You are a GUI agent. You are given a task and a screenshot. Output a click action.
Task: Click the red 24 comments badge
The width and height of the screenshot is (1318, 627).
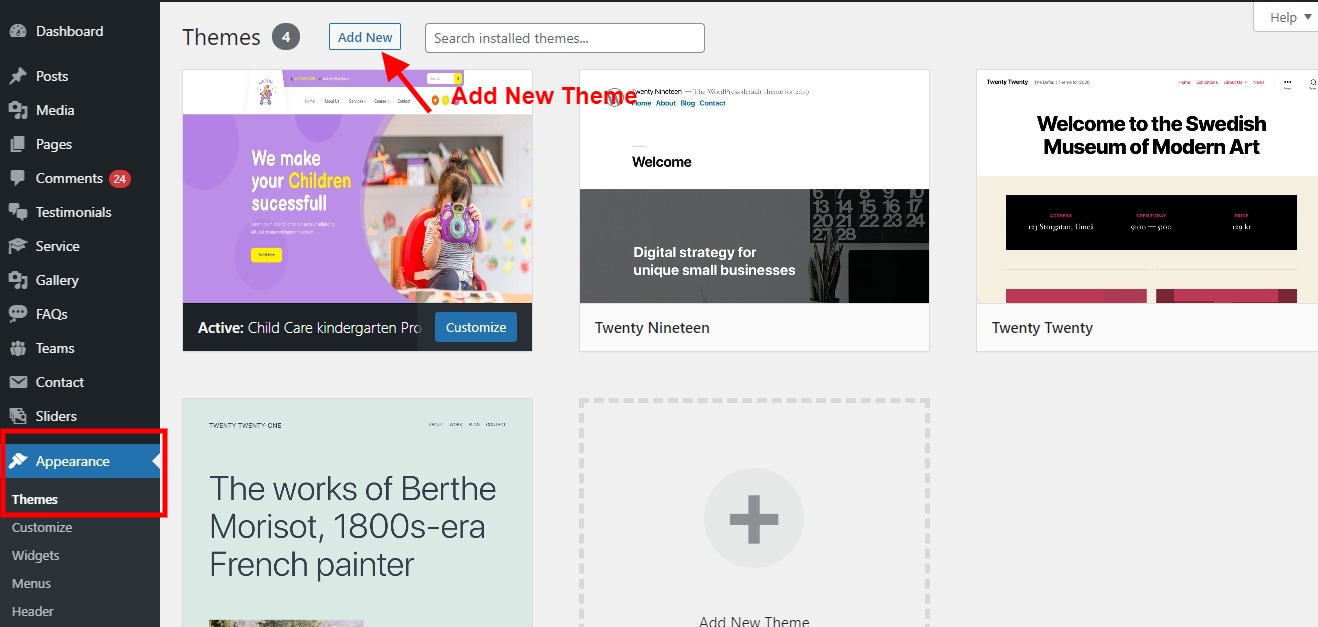point(120,179)
